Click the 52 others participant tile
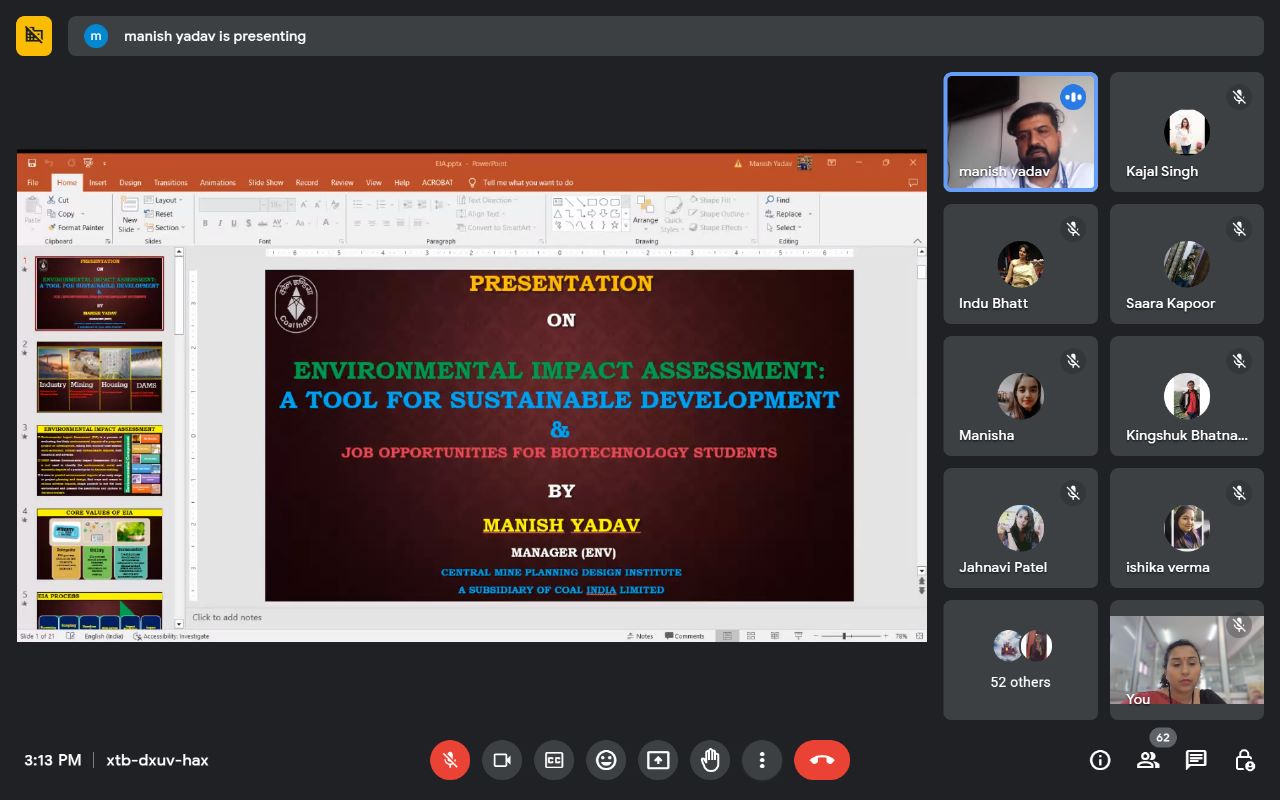This screenshot has height=800, width=1280. pos(1020,660)
